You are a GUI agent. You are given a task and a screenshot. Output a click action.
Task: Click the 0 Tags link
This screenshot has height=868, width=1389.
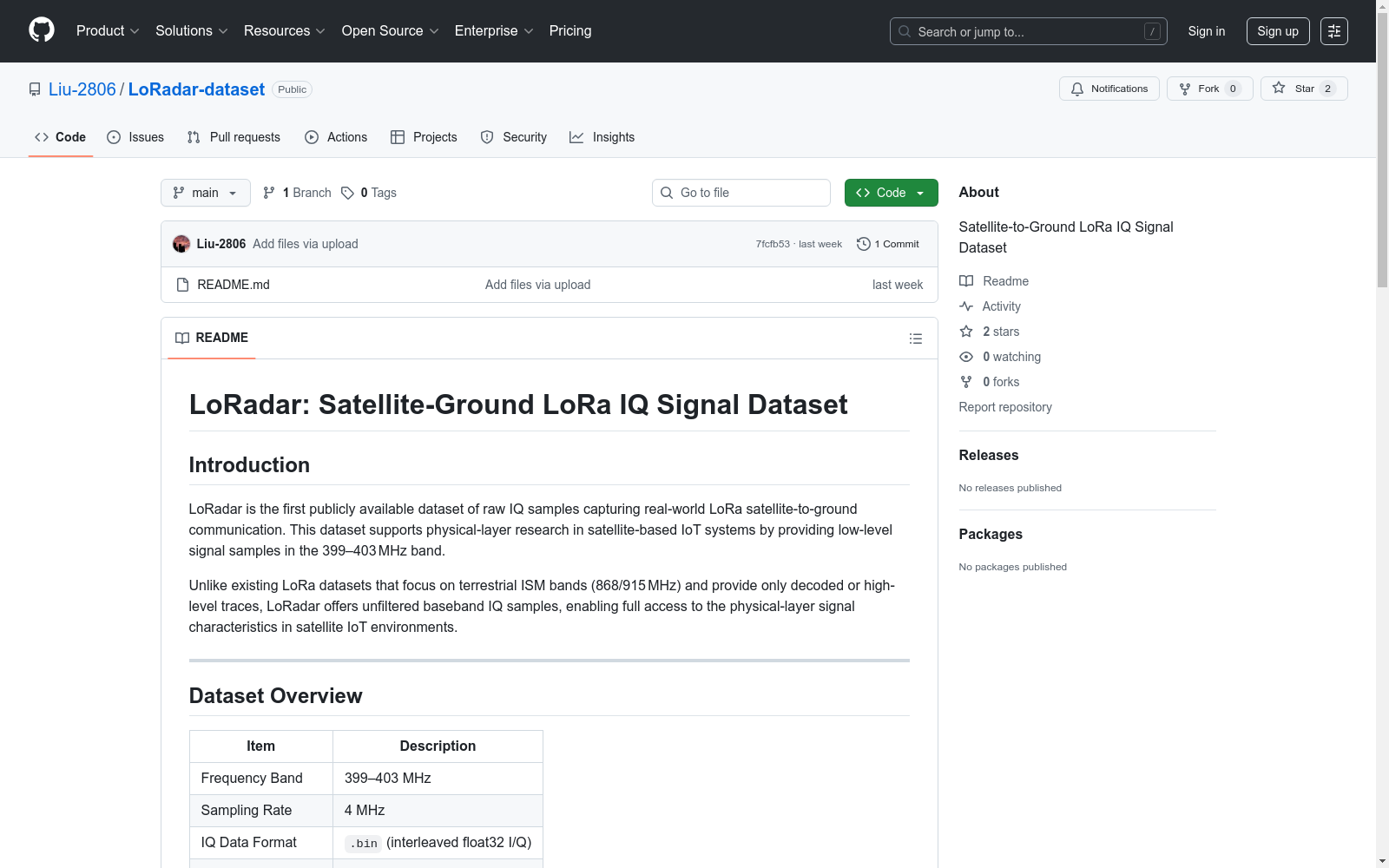tap(369, 193)
